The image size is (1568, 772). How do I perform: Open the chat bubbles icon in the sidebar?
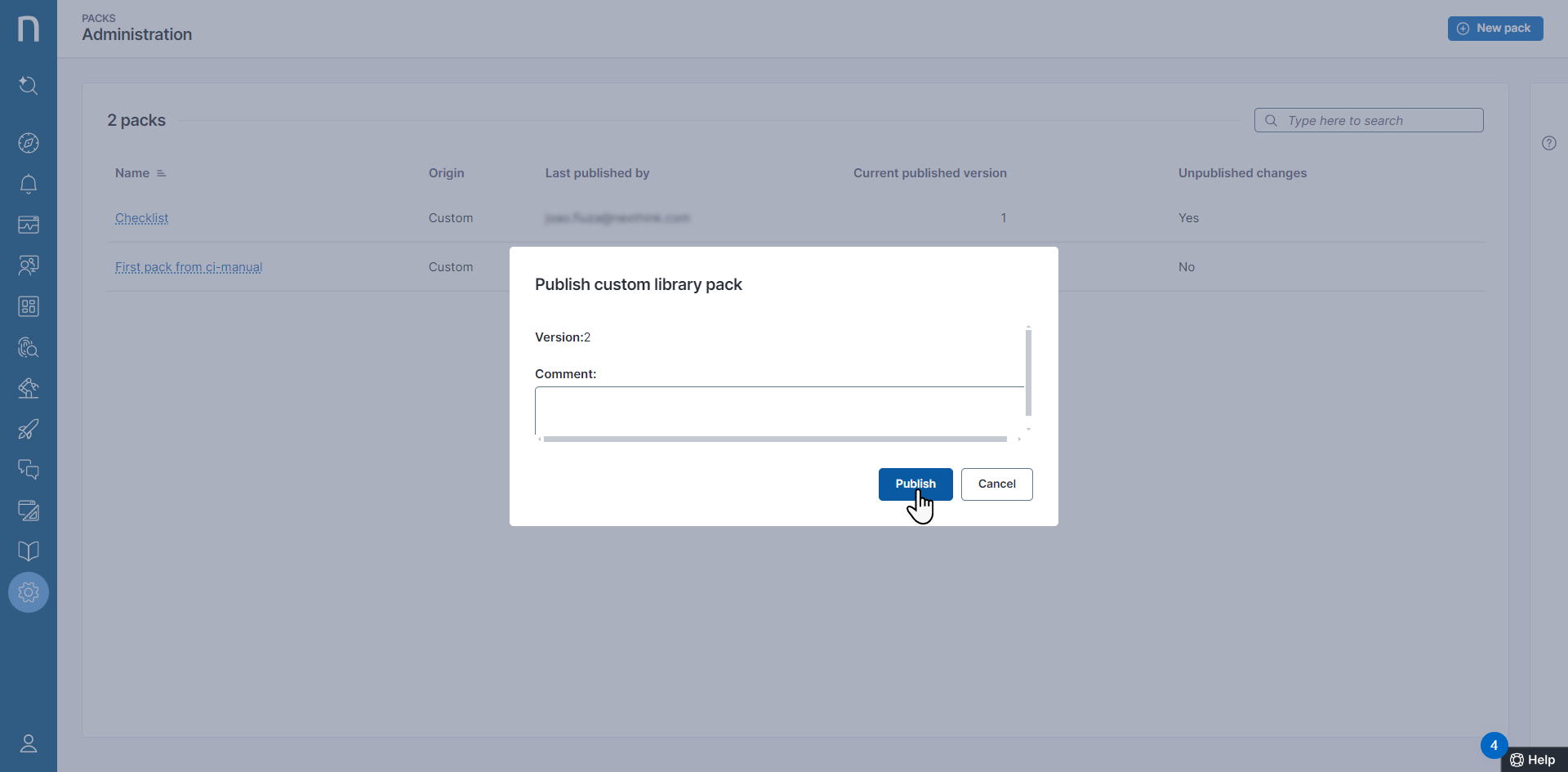29,470
